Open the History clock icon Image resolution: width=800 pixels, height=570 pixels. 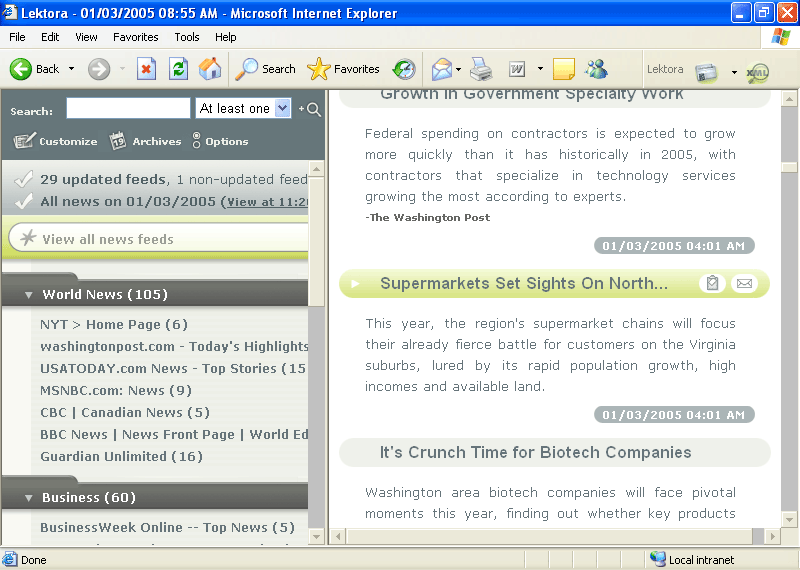(404, 69)
